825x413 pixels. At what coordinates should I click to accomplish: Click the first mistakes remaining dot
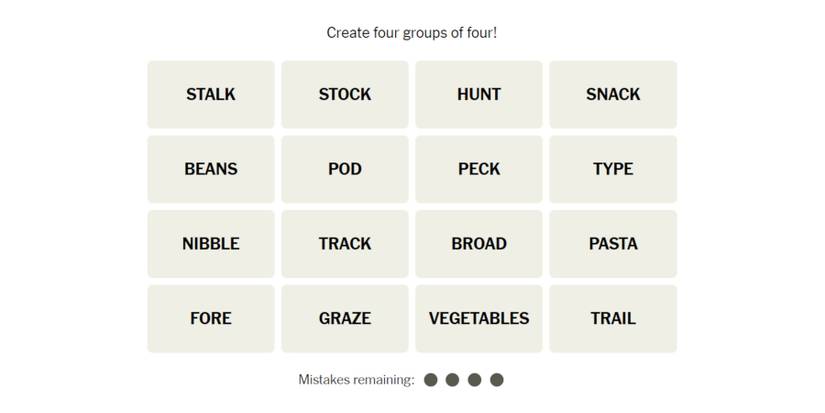pyautogui.click(x=431, y=380)
